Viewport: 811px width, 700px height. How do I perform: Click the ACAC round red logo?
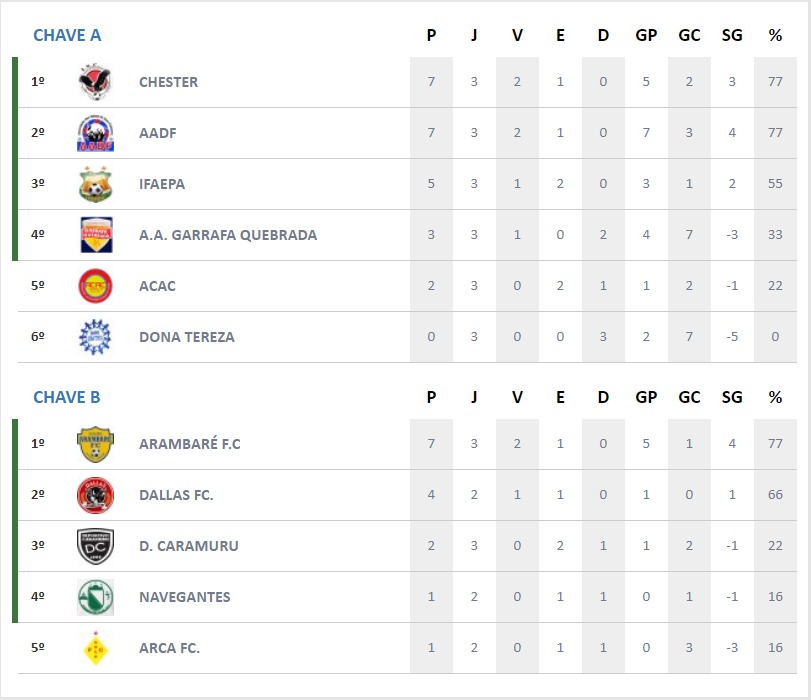point(95,286)
